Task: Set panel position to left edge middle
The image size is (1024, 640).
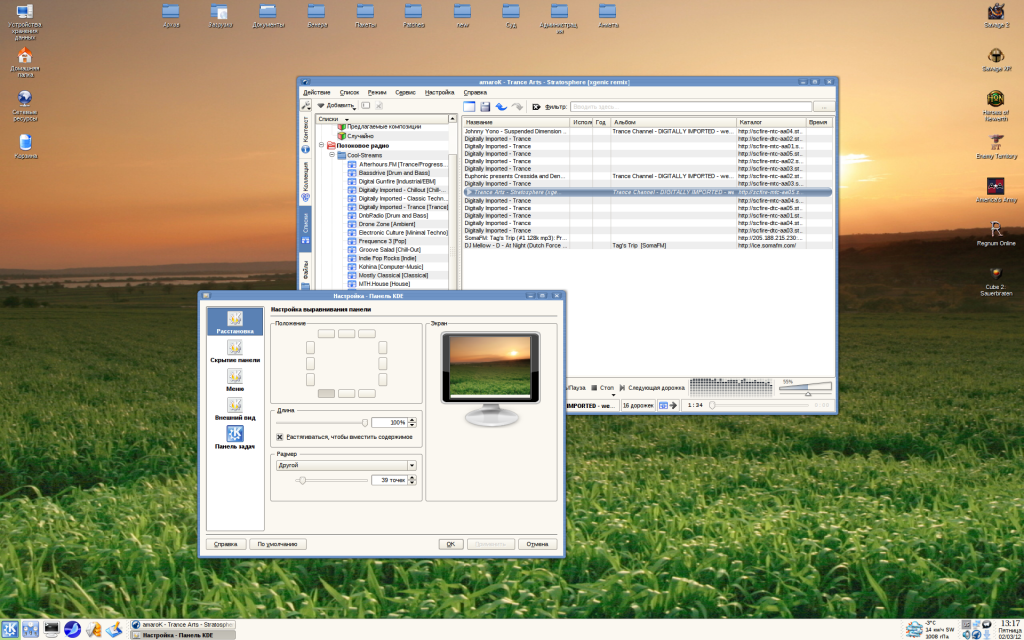Action: click(x=310, y=364)
